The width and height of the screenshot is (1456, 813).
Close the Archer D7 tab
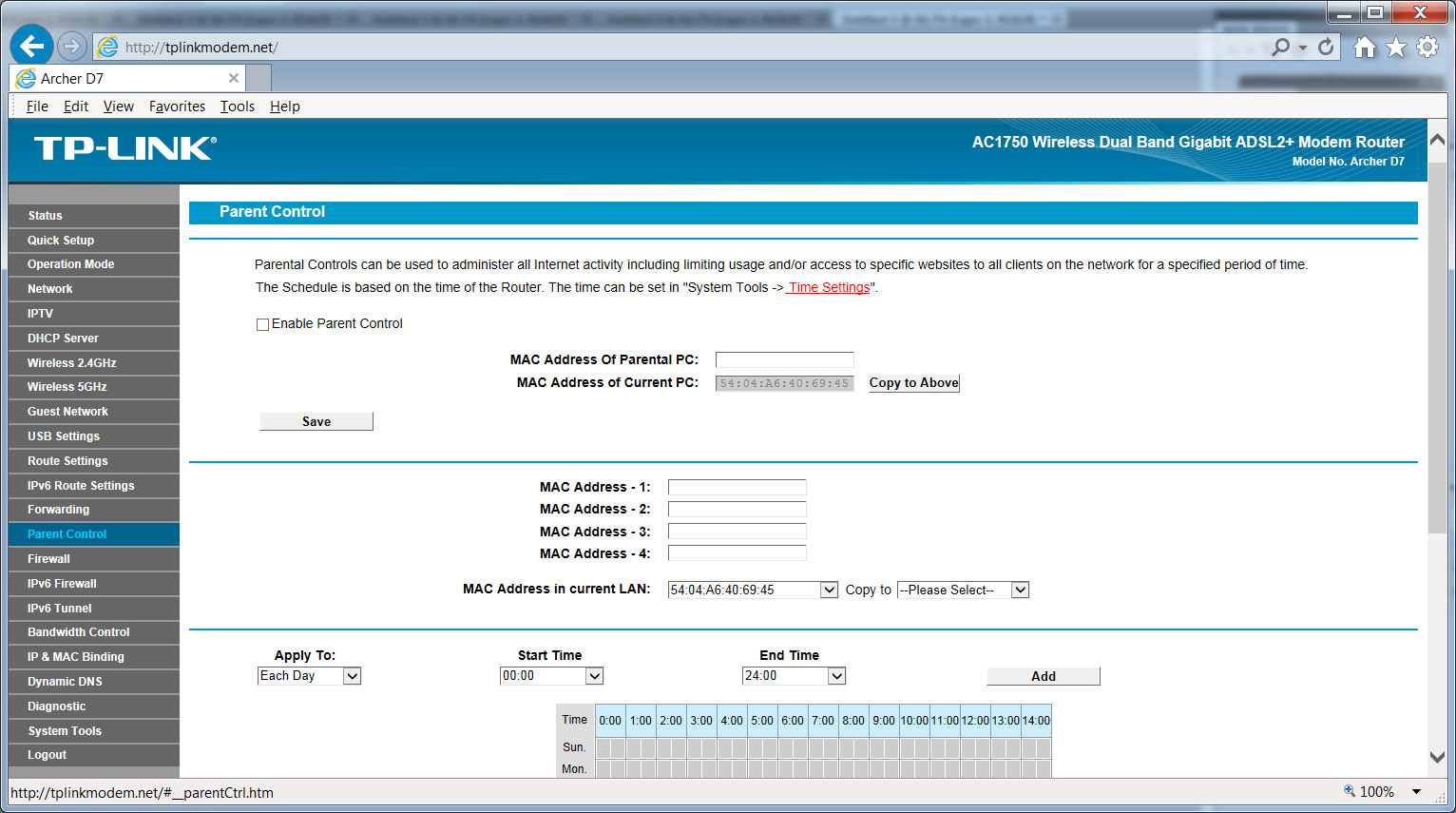pyautogui.click(x=234, y=78)
